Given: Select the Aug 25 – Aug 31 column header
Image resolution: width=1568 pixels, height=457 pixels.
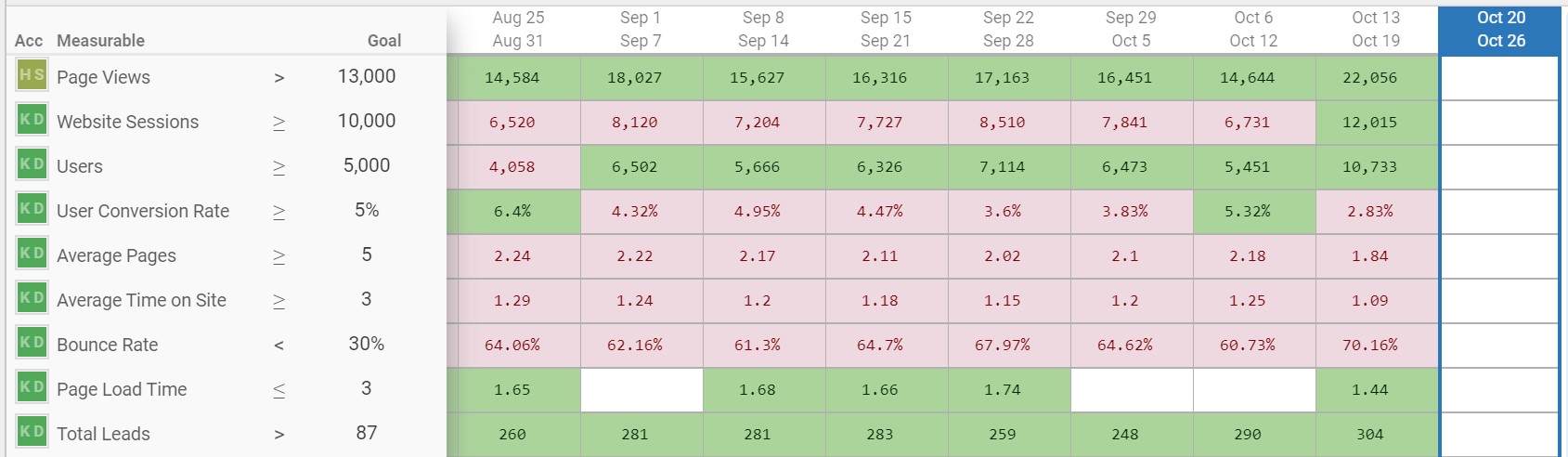Looking at the screenshot, I should (x=518, y=29).
